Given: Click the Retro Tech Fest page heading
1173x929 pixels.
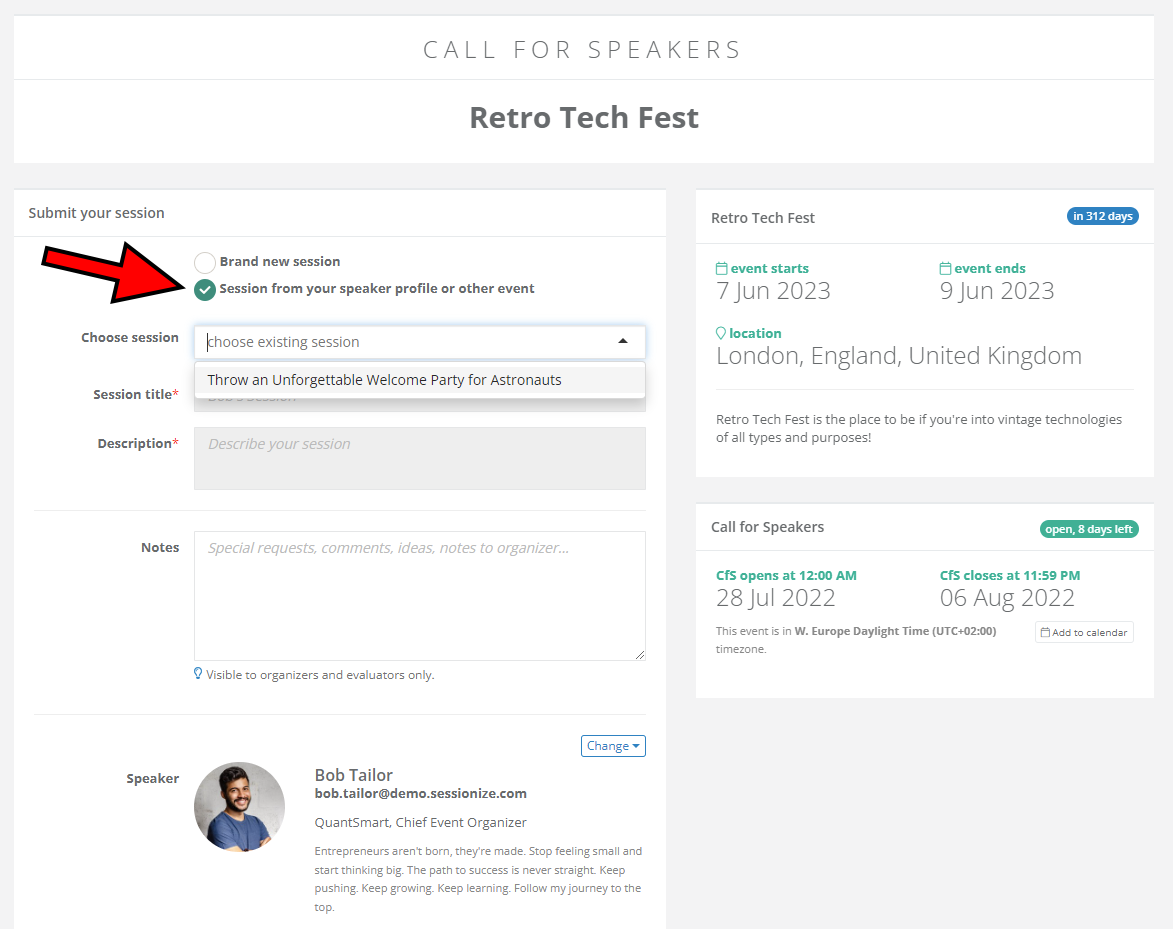Looking at the screenshot, I should (584, 118).
